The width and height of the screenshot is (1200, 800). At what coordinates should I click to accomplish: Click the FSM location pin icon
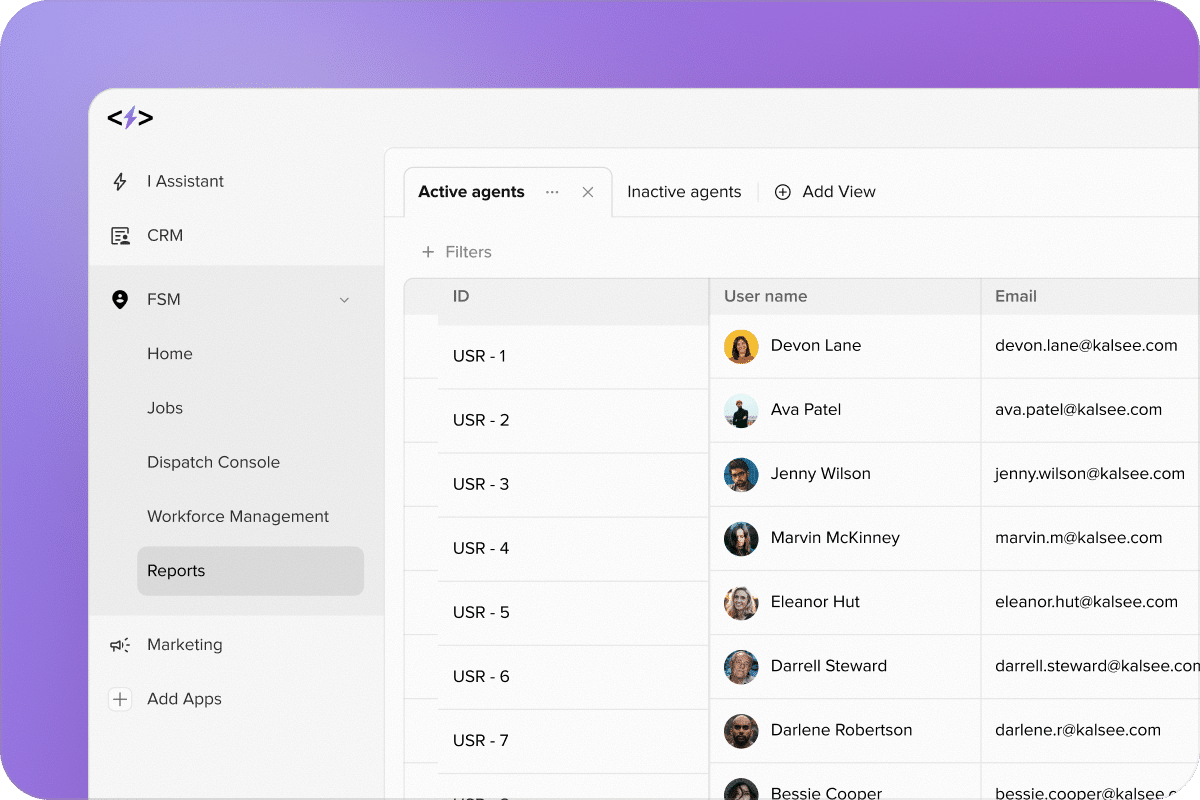pyautogui.click(x=120, y=300)
